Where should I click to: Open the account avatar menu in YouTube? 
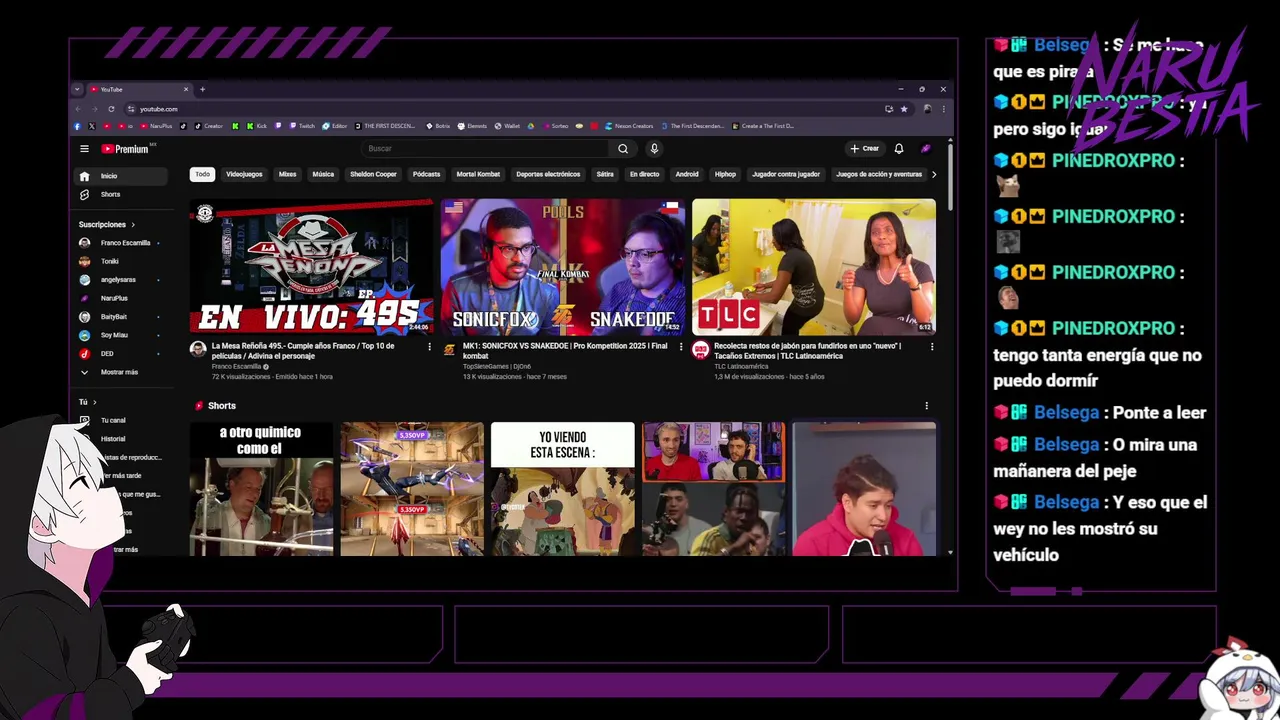[926, 149]
